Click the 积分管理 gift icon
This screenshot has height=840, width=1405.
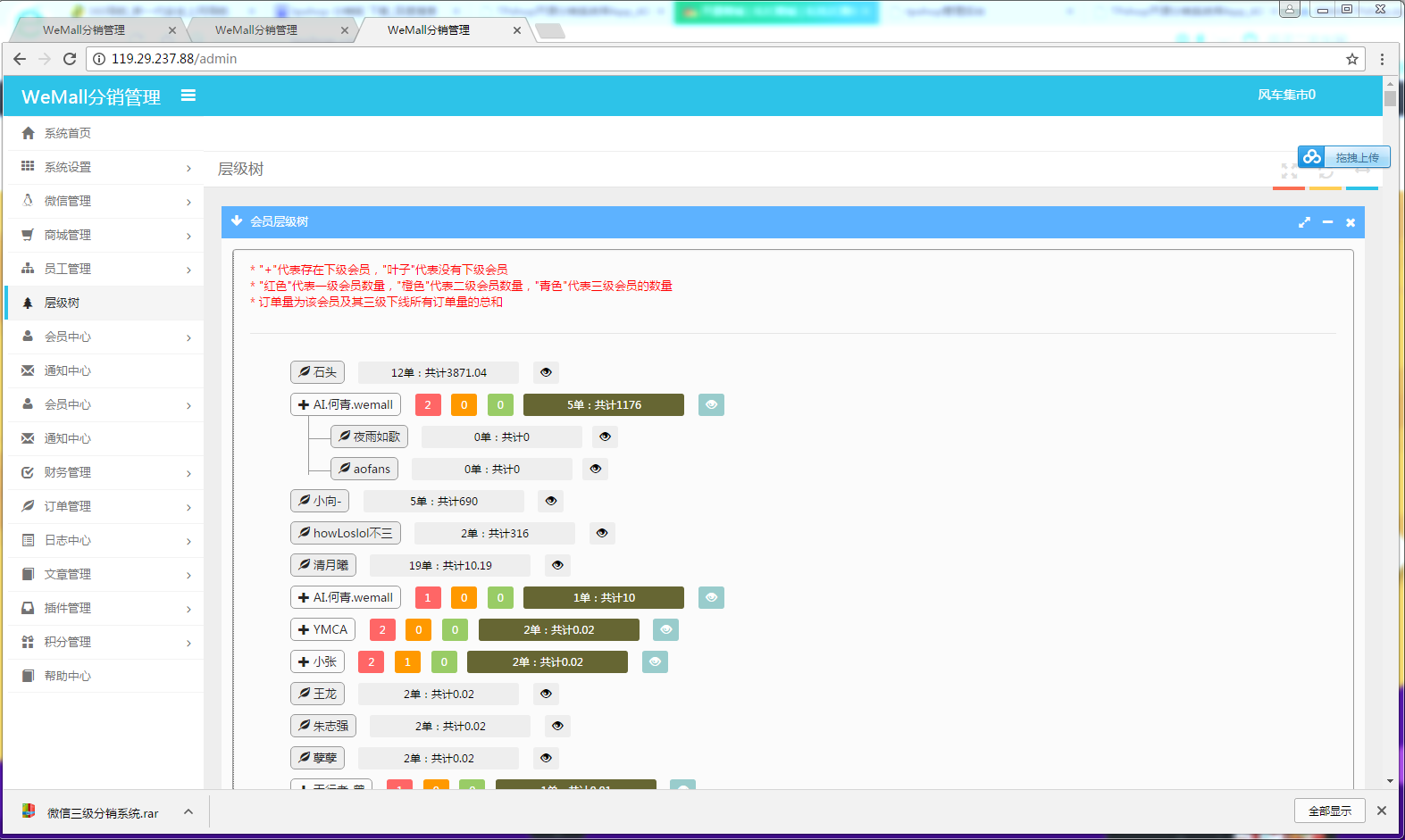28,642
